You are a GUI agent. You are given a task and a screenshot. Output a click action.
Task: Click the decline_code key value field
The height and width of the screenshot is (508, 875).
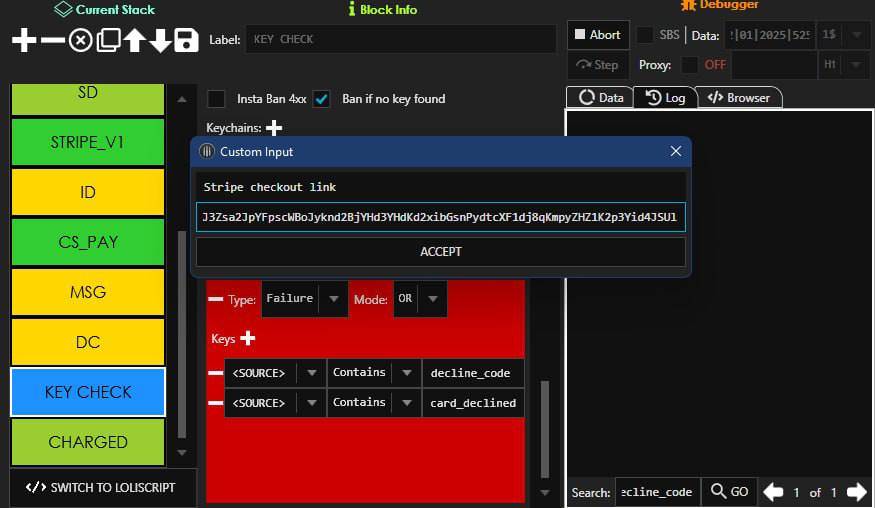pyautogui.click(x=473, y=373)
